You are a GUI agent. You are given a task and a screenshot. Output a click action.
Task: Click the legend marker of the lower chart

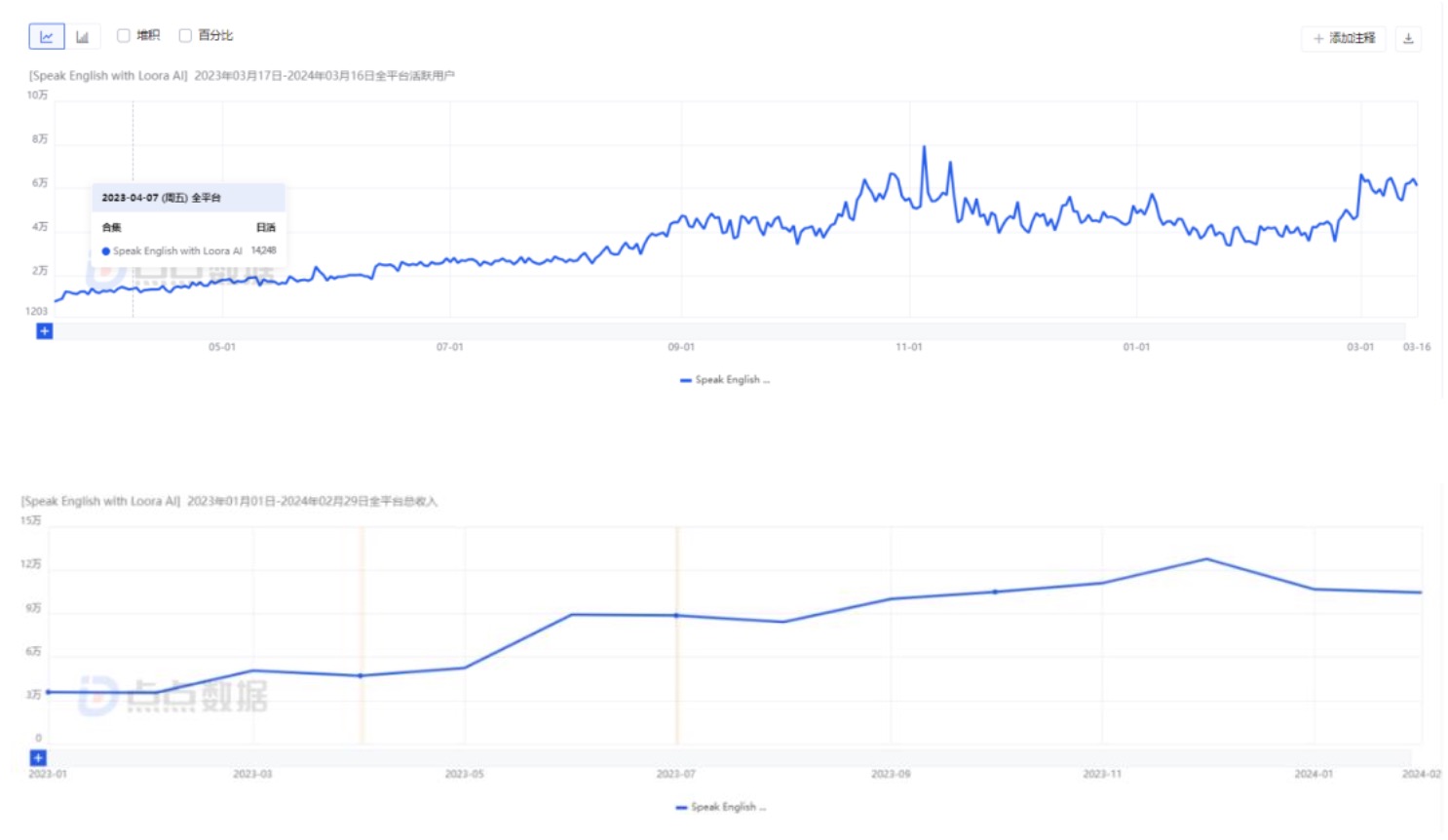681,807
